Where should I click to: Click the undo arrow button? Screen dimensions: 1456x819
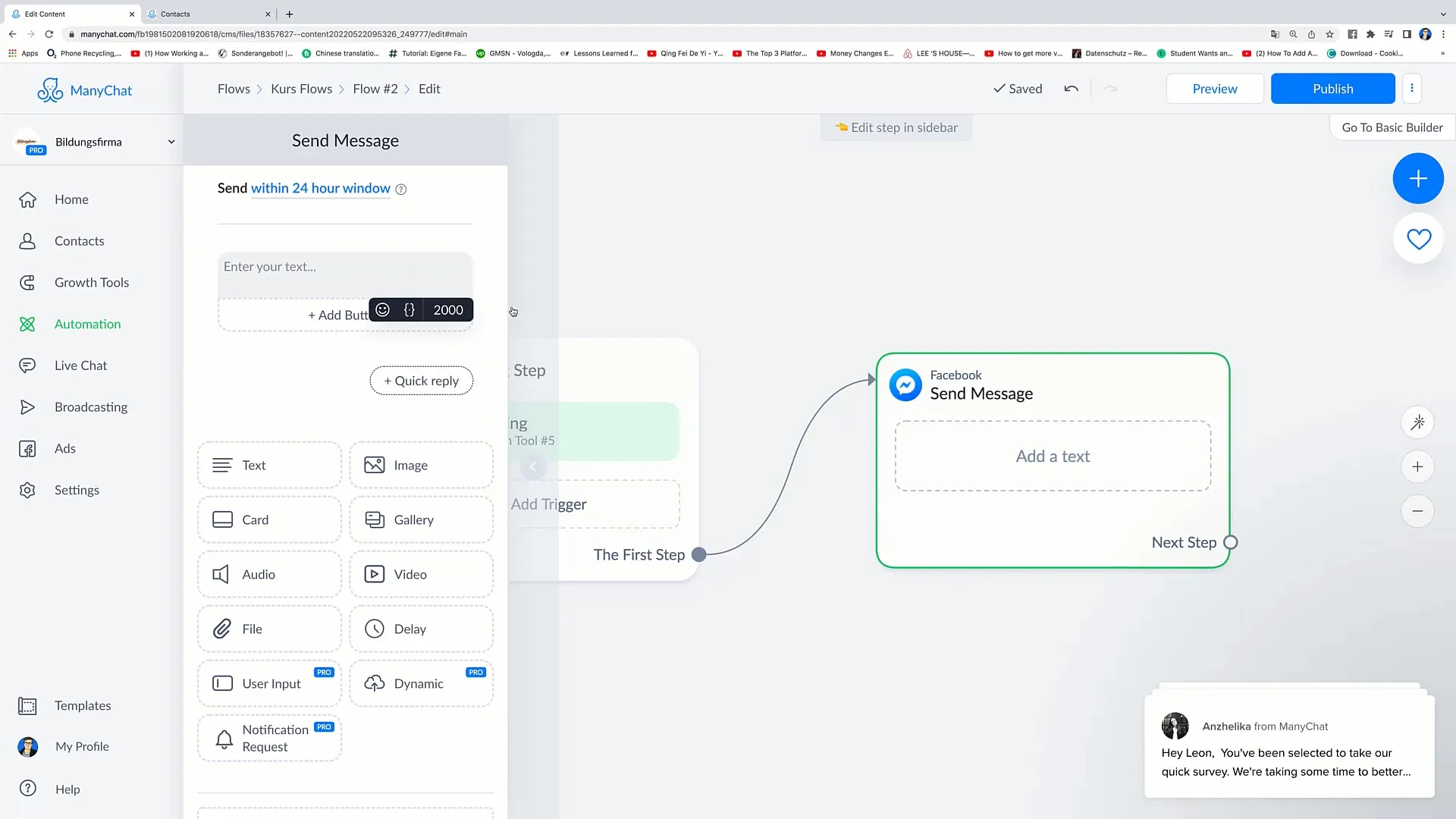(1072, 89)
